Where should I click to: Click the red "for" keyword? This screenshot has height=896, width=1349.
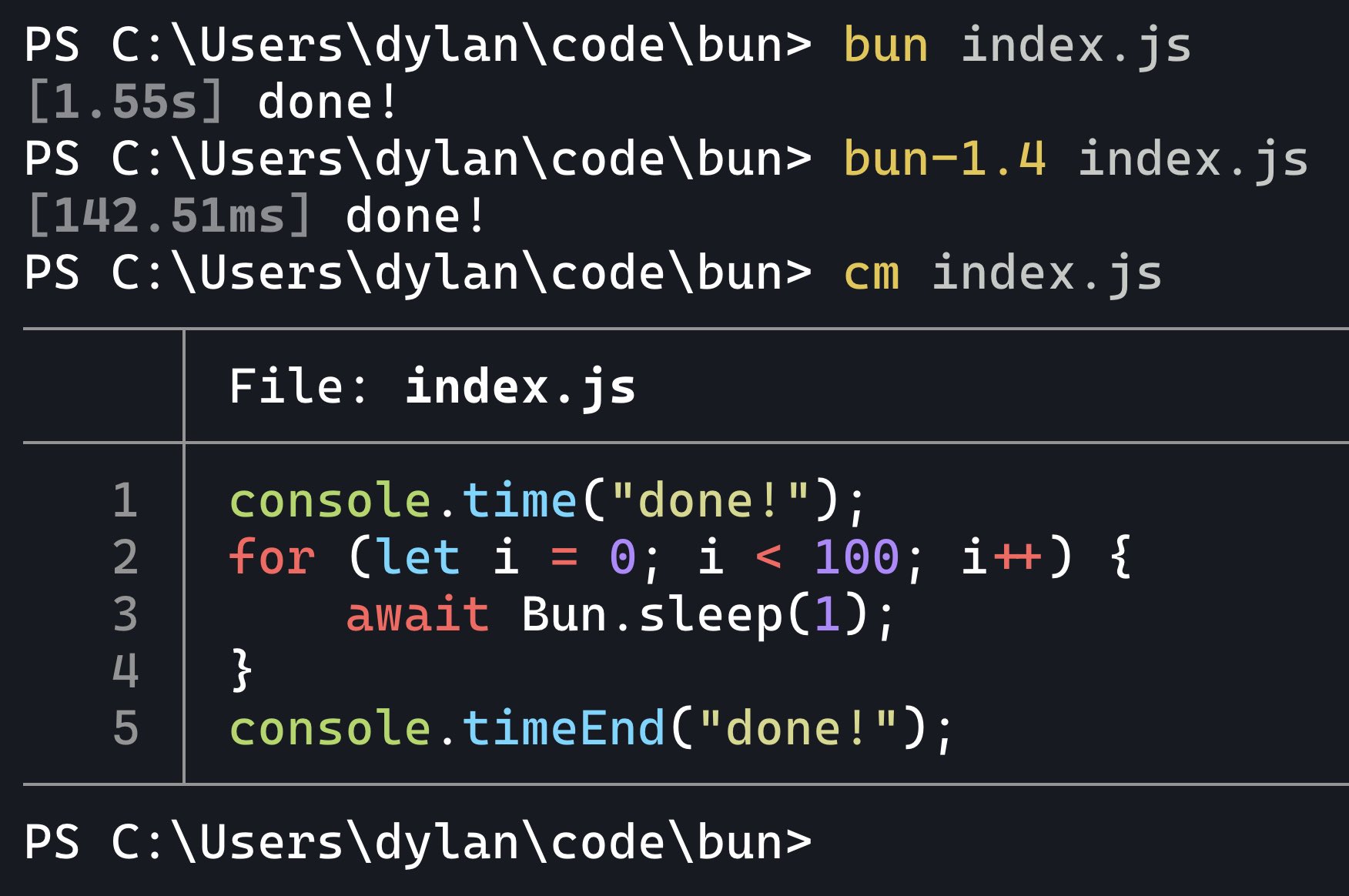tap(273, 557)
